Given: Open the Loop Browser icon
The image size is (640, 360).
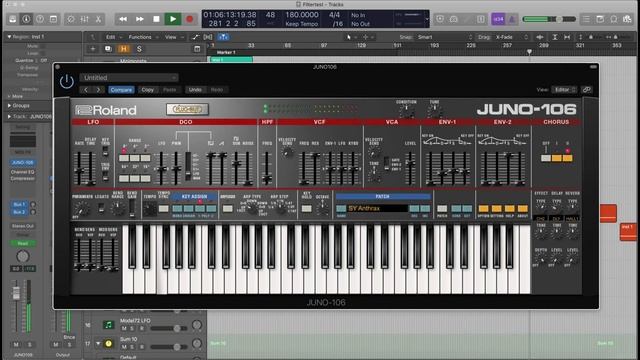Looking at the screenshot, I should [x=613, y=19].
